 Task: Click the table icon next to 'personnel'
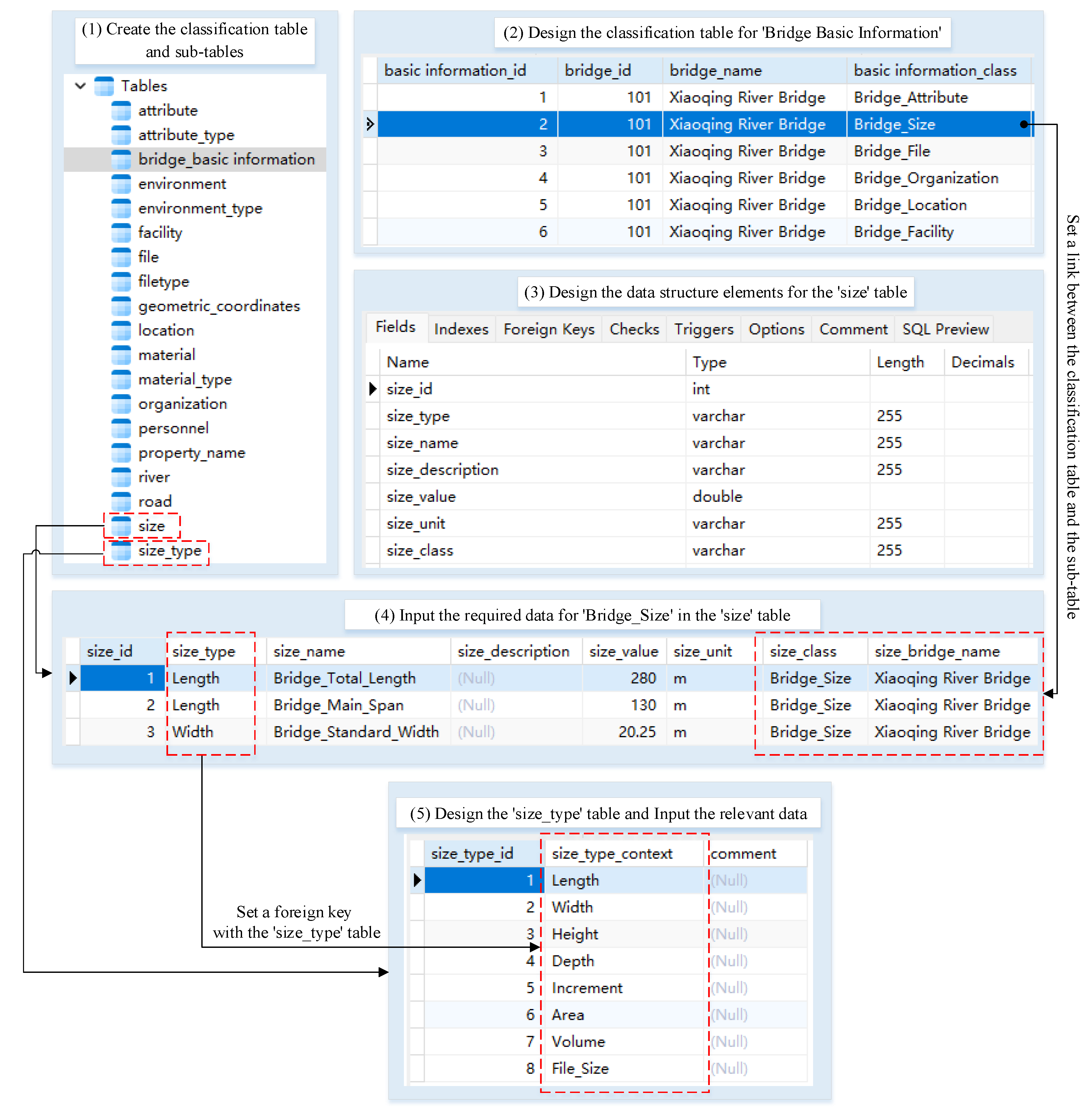click(x=122, y=428)
